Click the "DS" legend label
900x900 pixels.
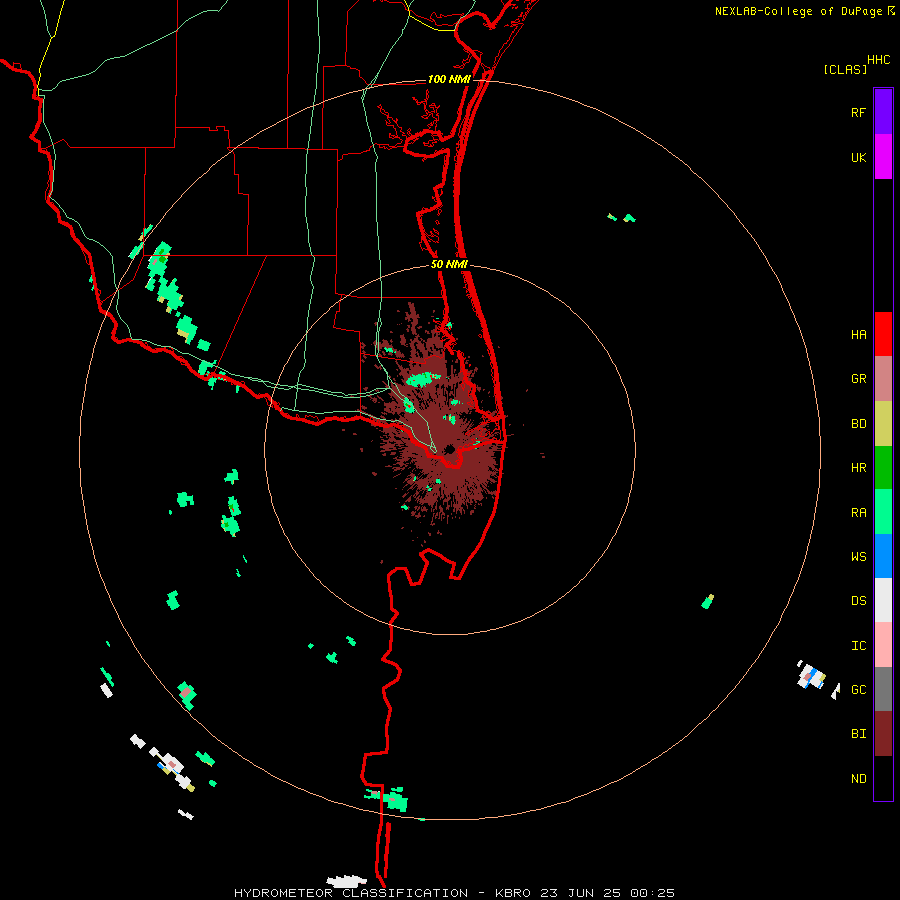(858, 601)
